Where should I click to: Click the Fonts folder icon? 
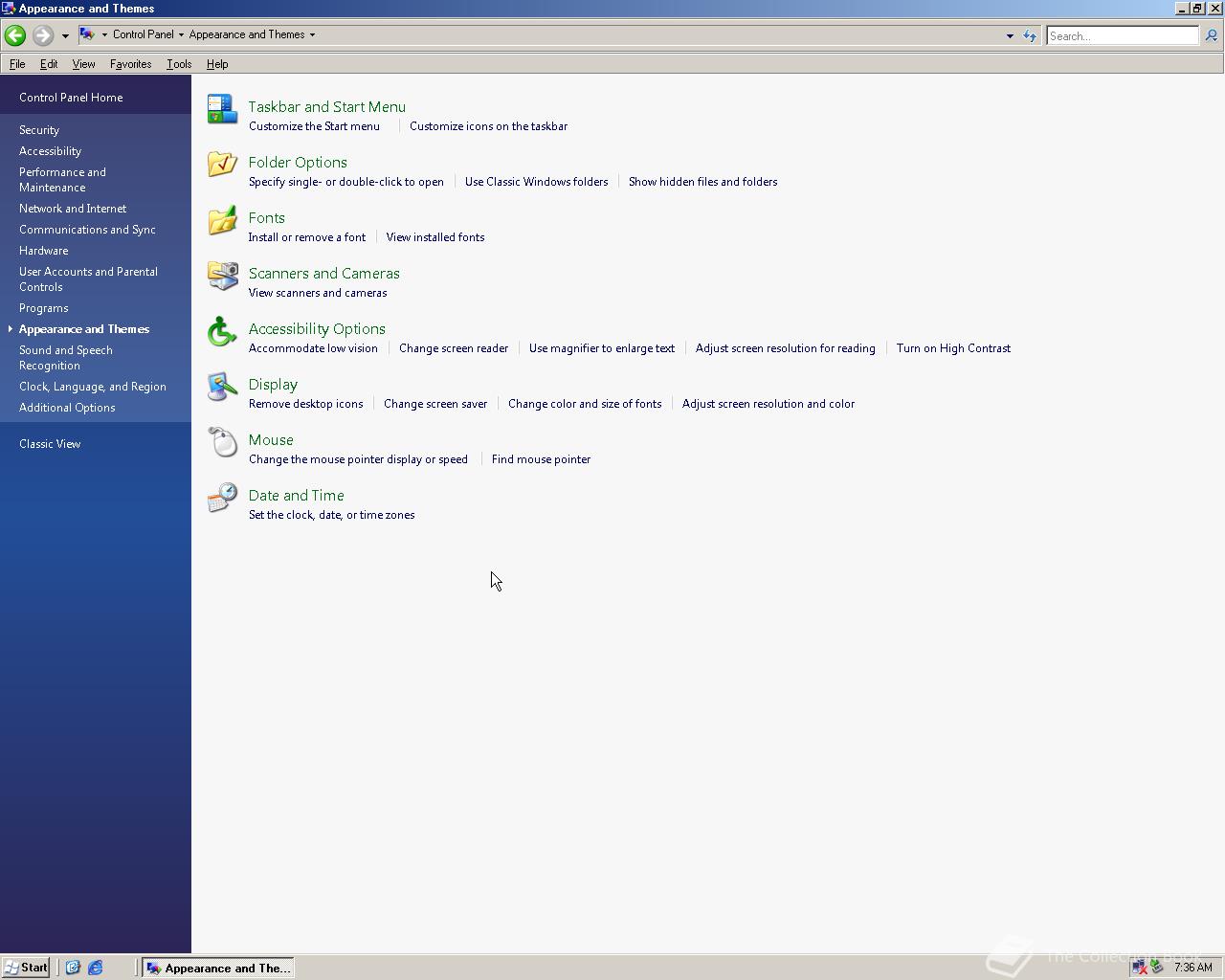(222, 220)
